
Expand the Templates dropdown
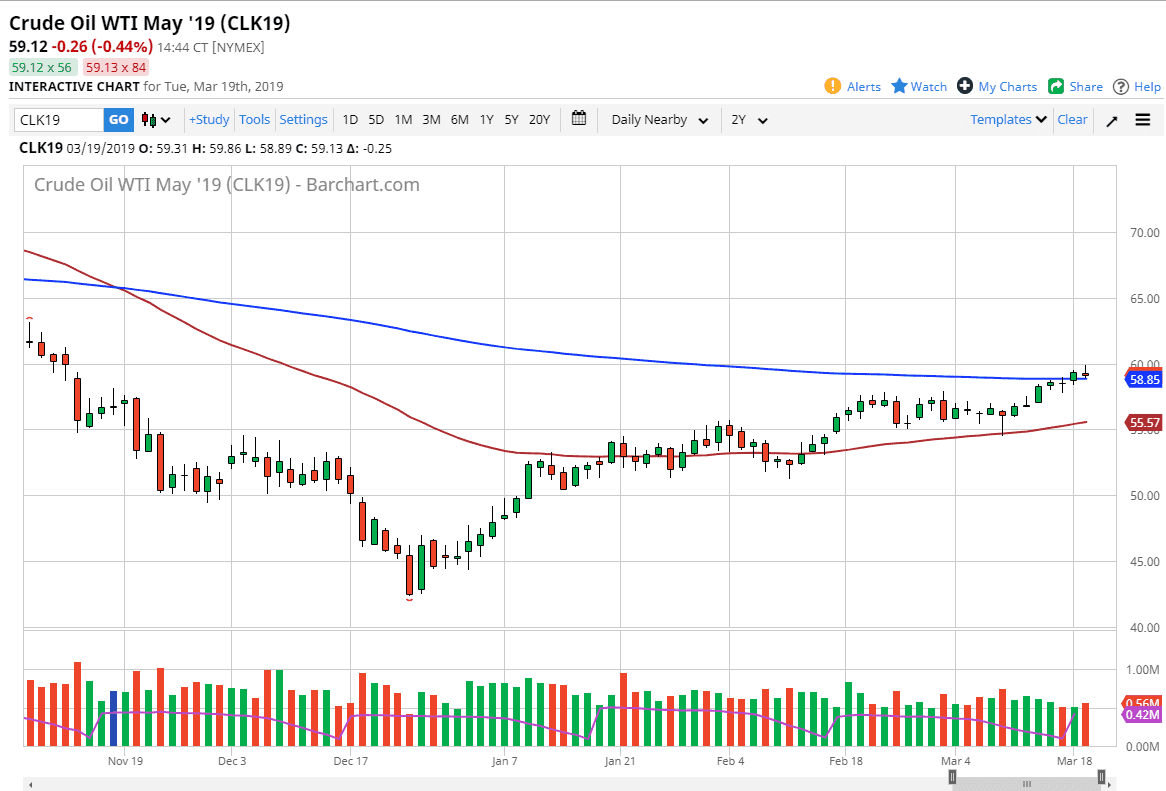[1006, 119]
